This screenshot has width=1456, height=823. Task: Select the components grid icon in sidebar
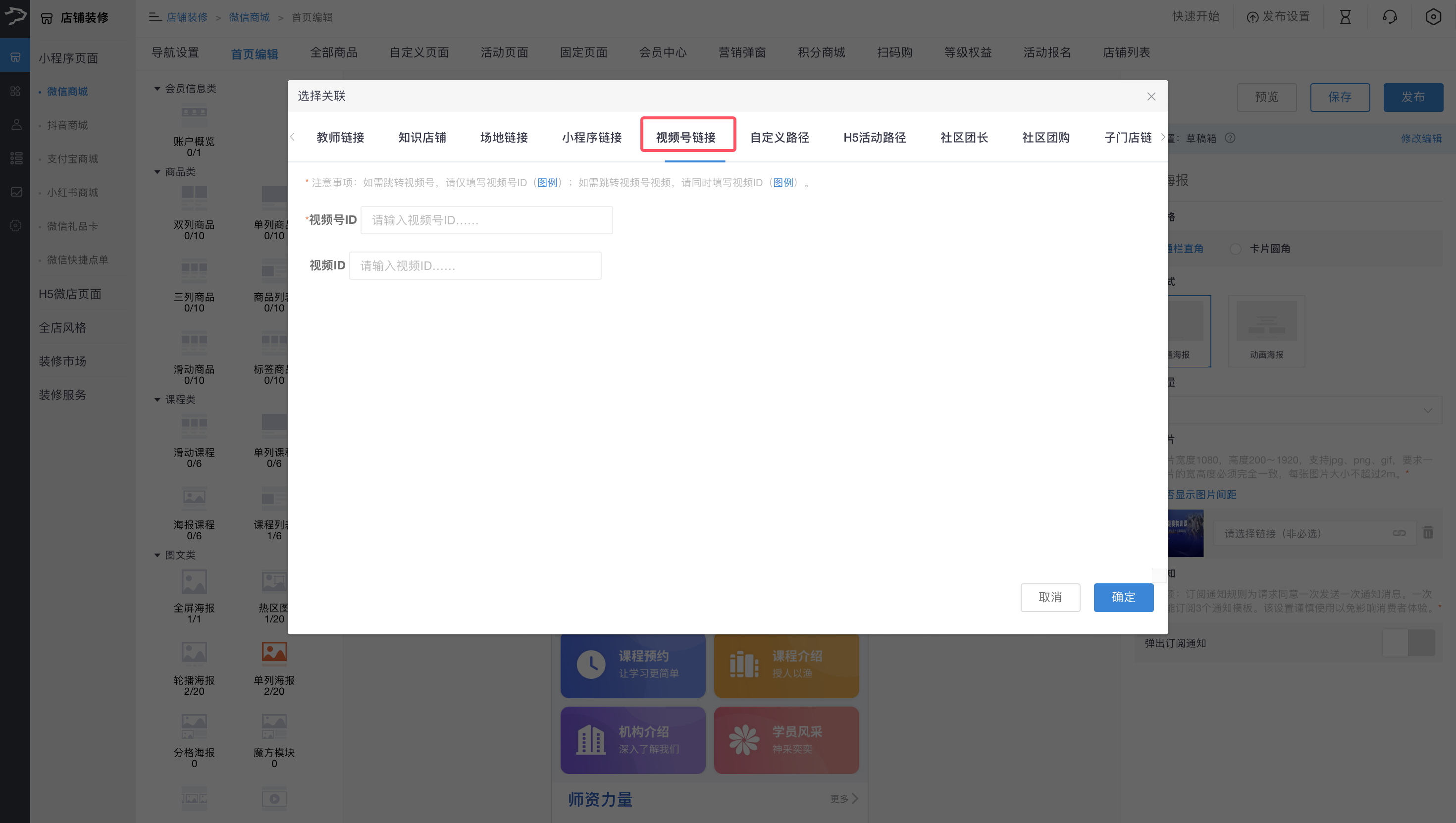15,91
